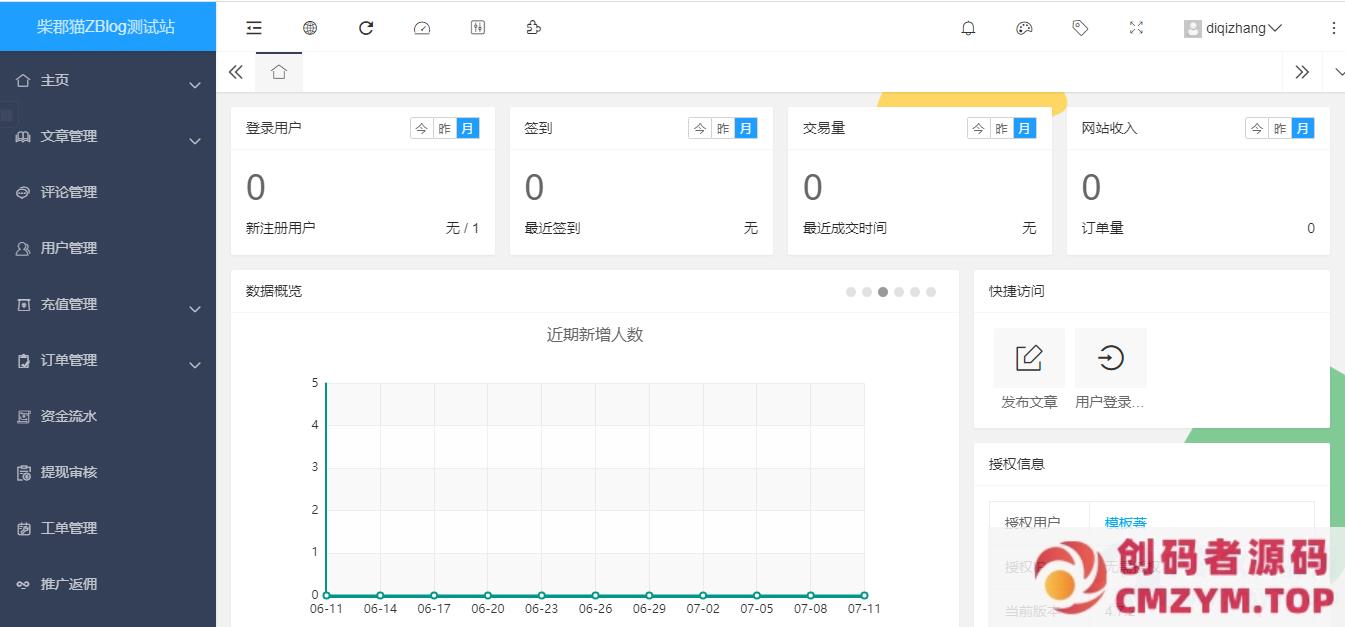Open the website globe icon
The image size is (1345, 627).
click(310, 28)
